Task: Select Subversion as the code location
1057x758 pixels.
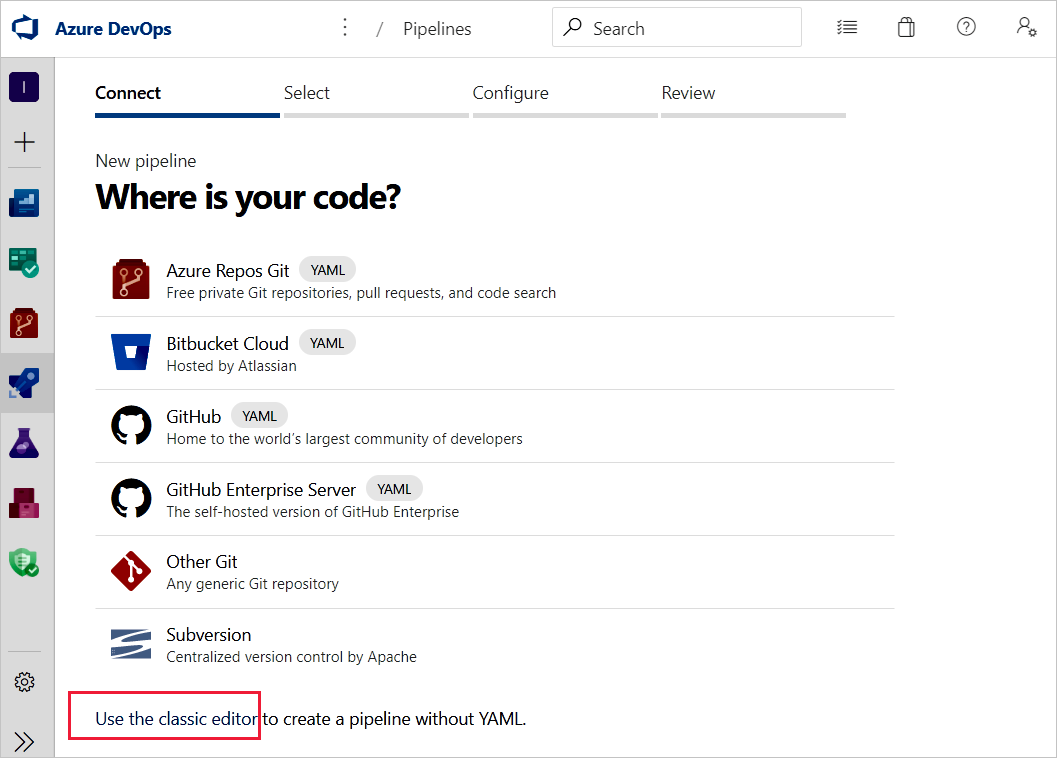Action: tap(208, 635)
